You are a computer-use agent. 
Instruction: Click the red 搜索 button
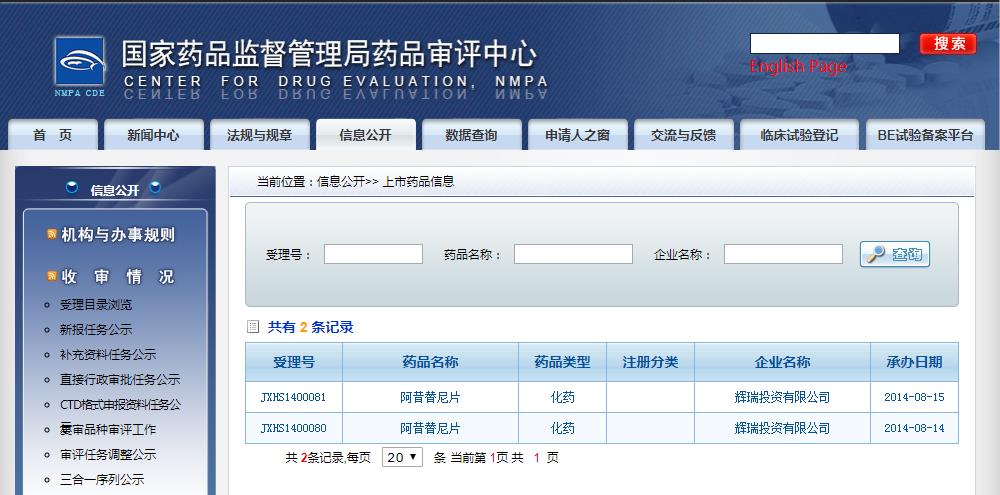point(948,43)
